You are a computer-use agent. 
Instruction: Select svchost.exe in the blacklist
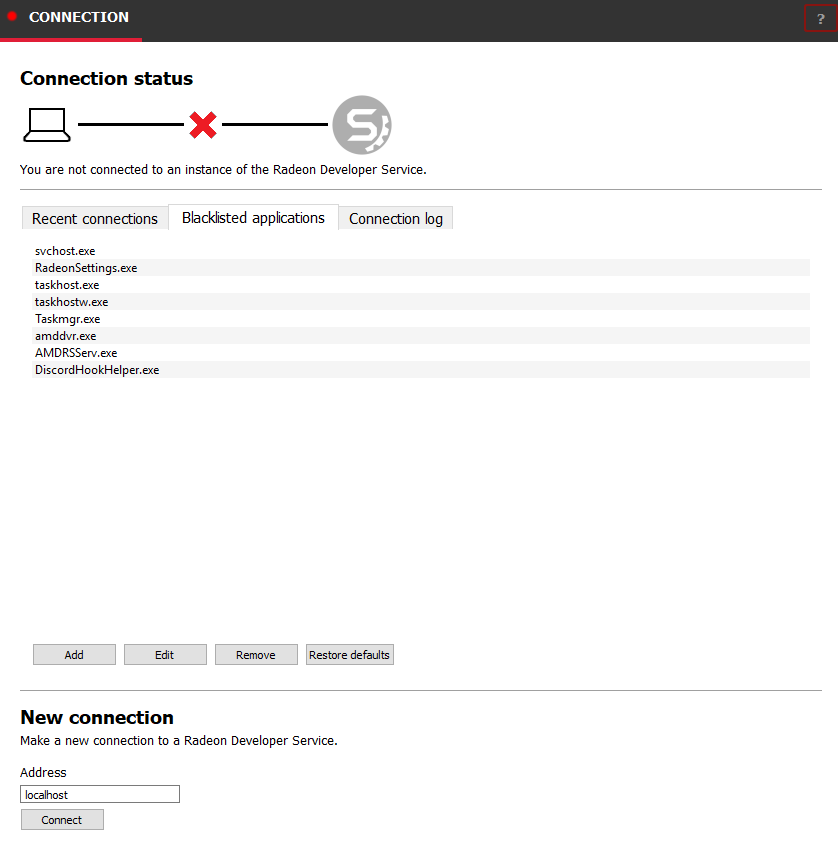pos(65,251)
